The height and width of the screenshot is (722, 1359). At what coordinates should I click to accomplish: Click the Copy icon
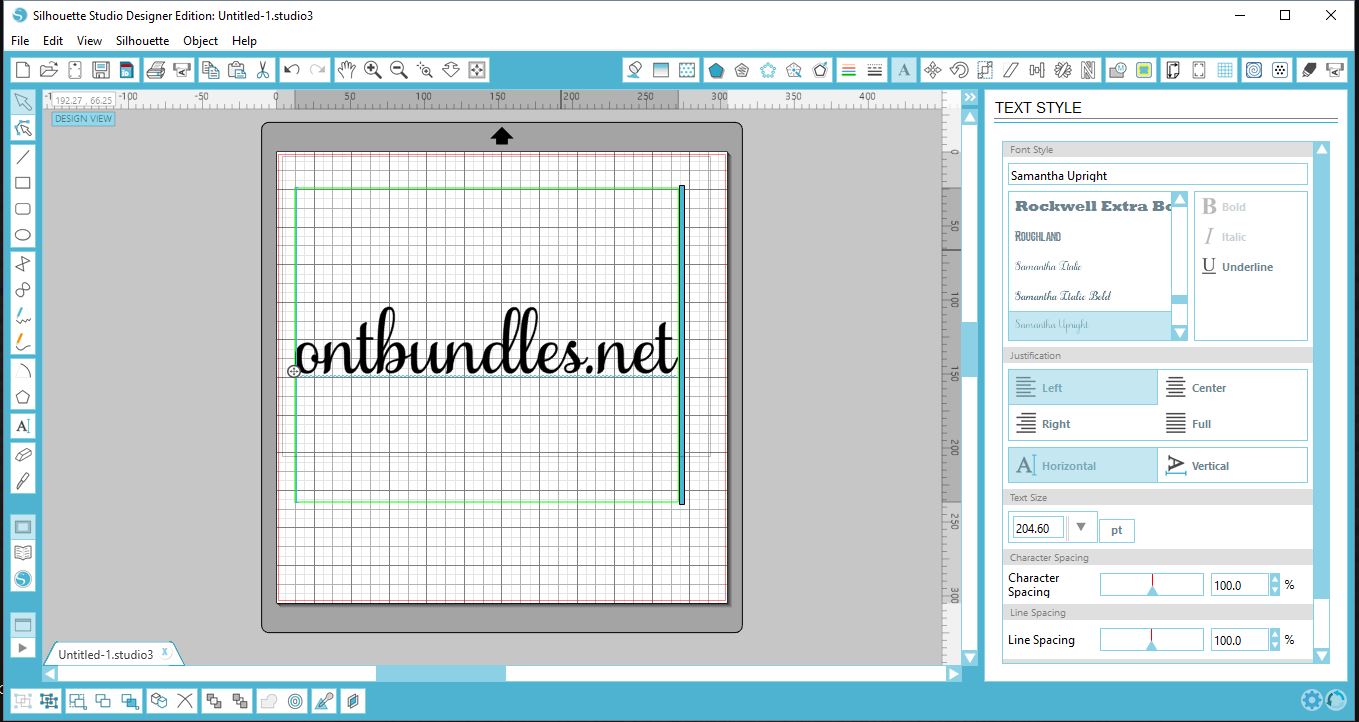click(x=210, y=70)
